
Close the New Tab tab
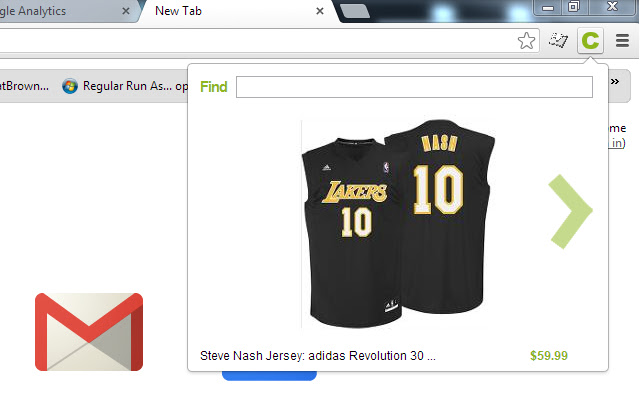[320, 11]
